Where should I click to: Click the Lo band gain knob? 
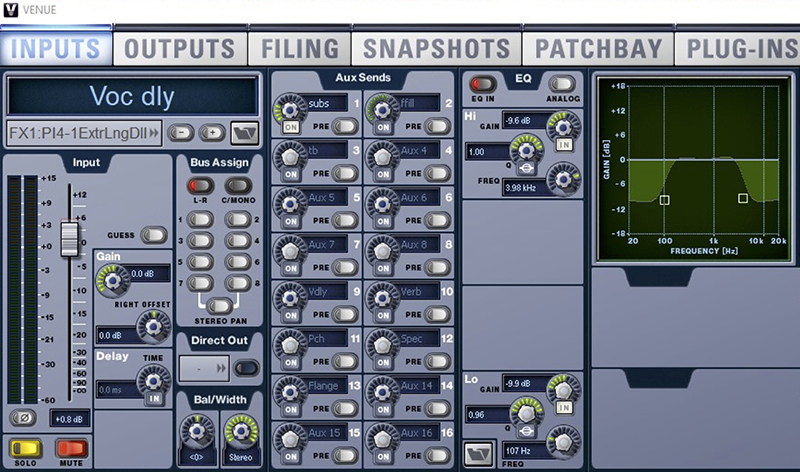[x=563, y=390]
